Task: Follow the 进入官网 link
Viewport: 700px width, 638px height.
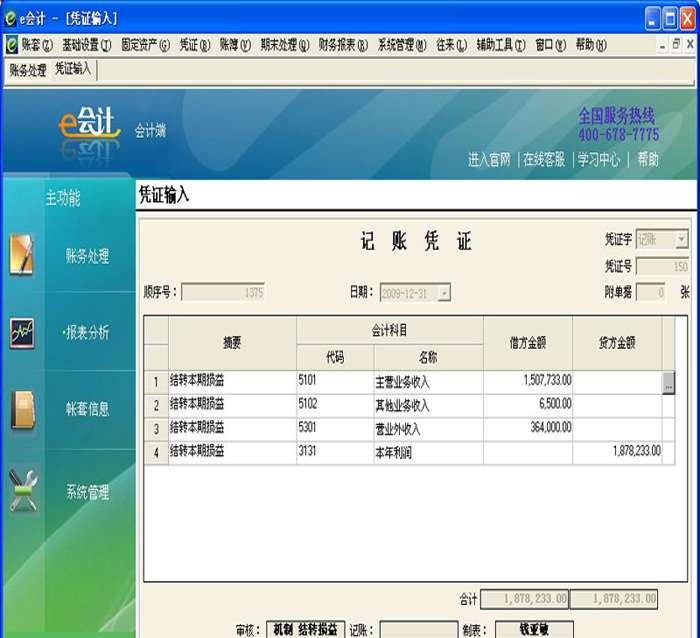Action: point(489,159)
